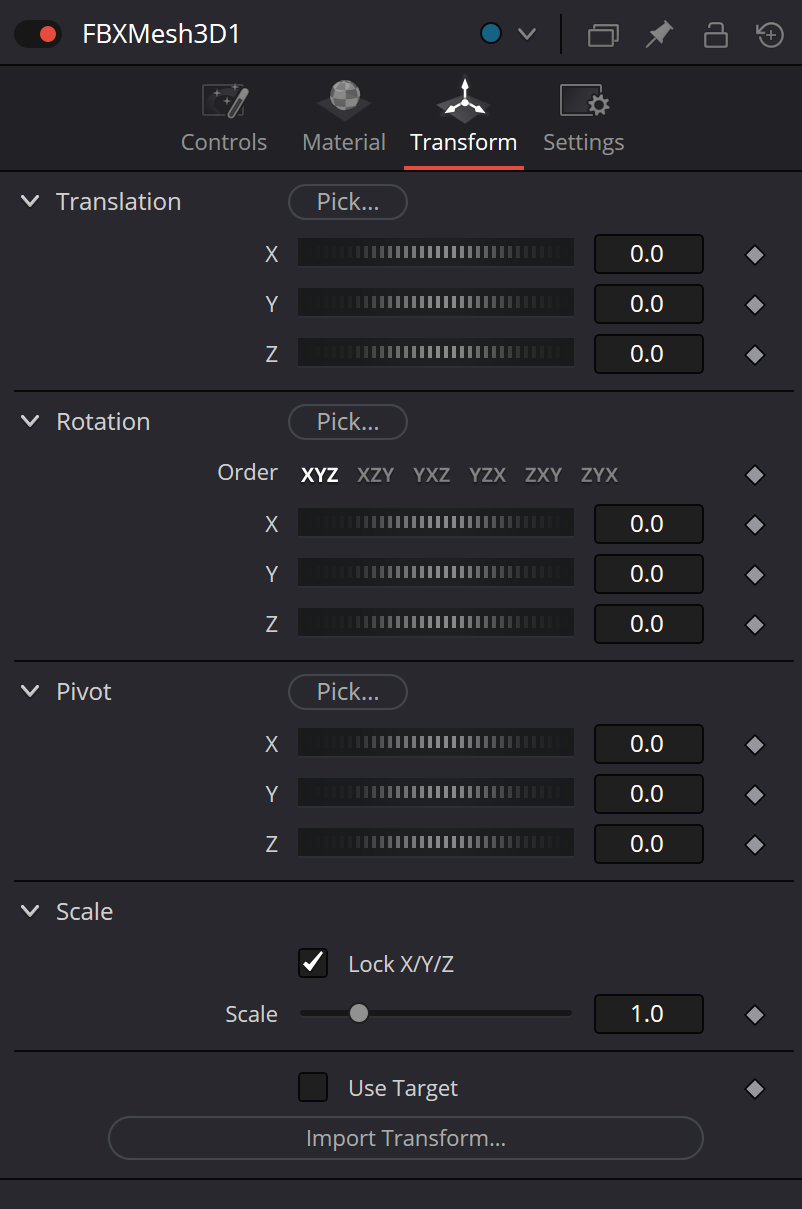Click the Translation Z keyframe diamond
The width and height of the screenshot is (802, 1209).
click(x=756, y=355)
